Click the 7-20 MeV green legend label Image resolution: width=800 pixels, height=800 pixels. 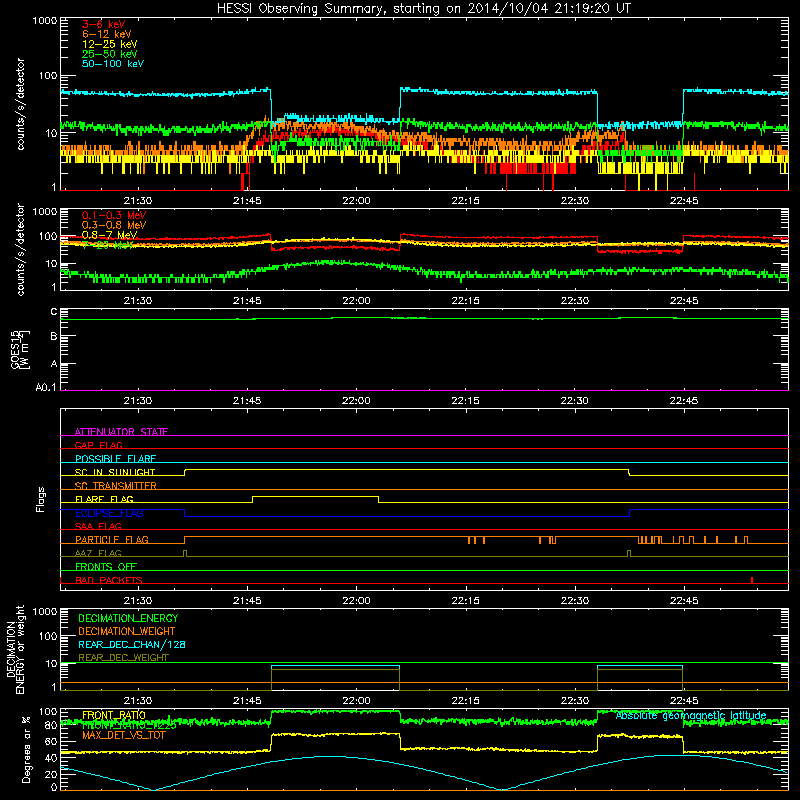[x=108, y=245]
